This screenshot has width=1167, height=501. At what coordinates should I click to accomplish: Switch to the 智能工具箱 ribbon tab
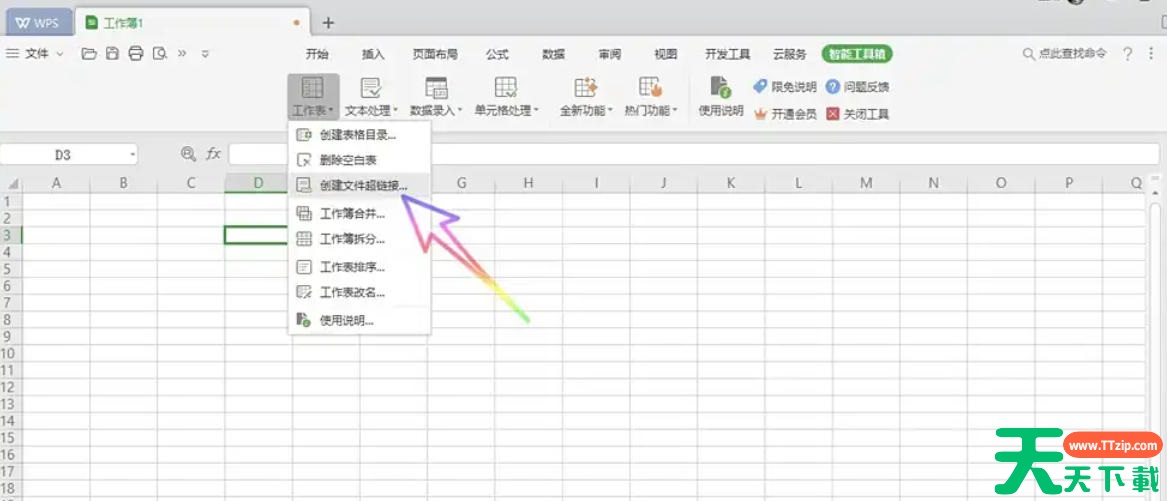857,54
